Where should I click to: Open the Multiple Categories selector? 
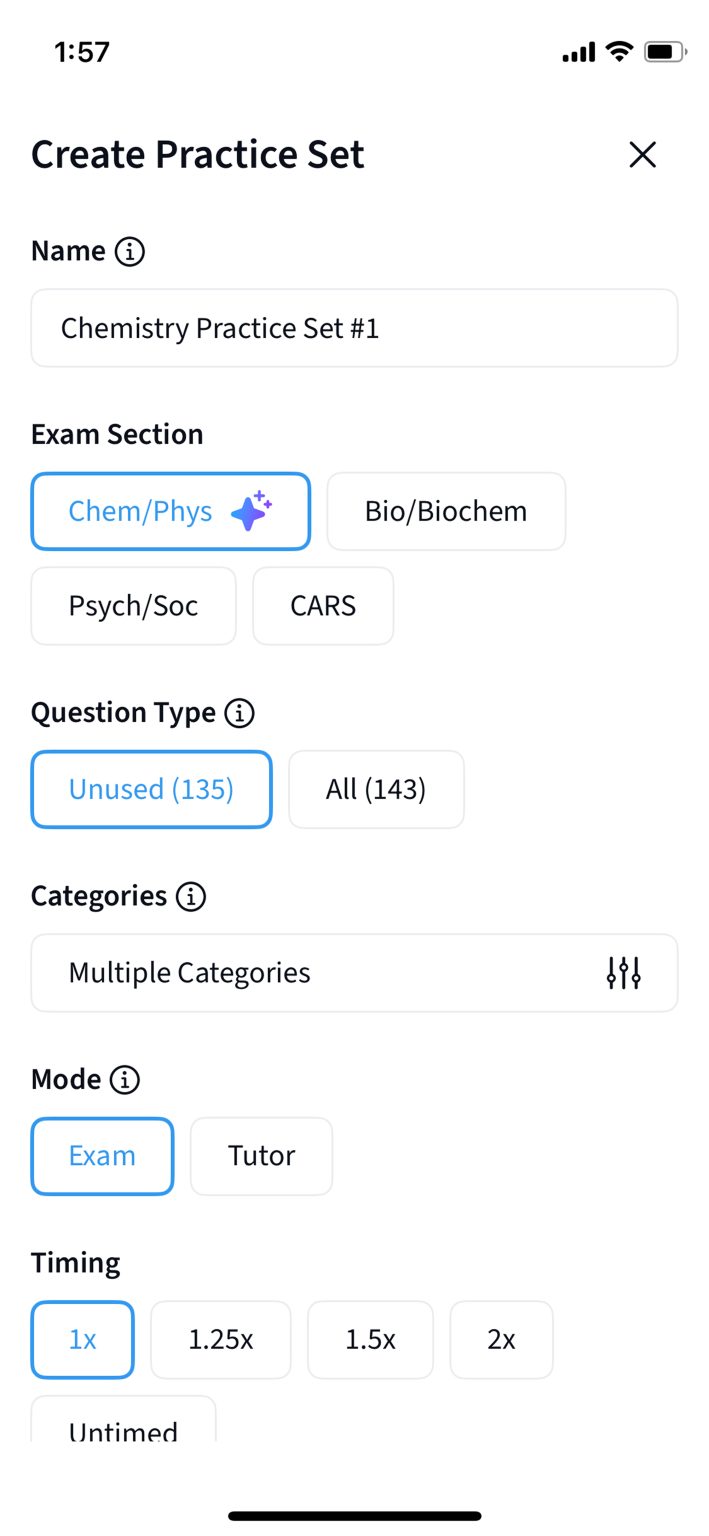[x=354, y=972]
